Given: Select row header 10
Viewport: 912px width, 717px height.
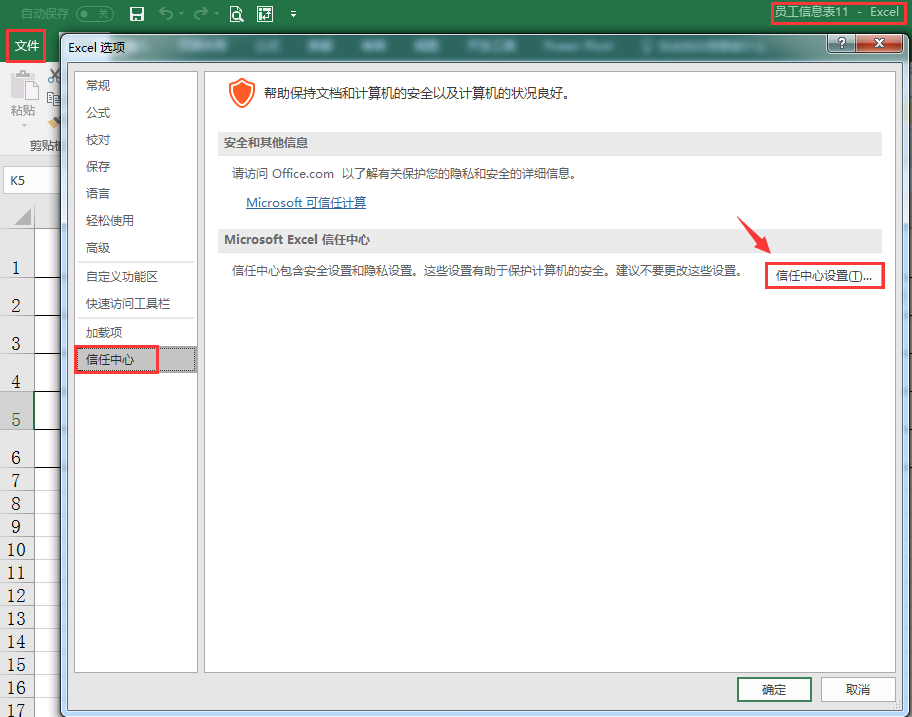Looking at the screenshot, I should pyautogui.click(x=16, y=550).
